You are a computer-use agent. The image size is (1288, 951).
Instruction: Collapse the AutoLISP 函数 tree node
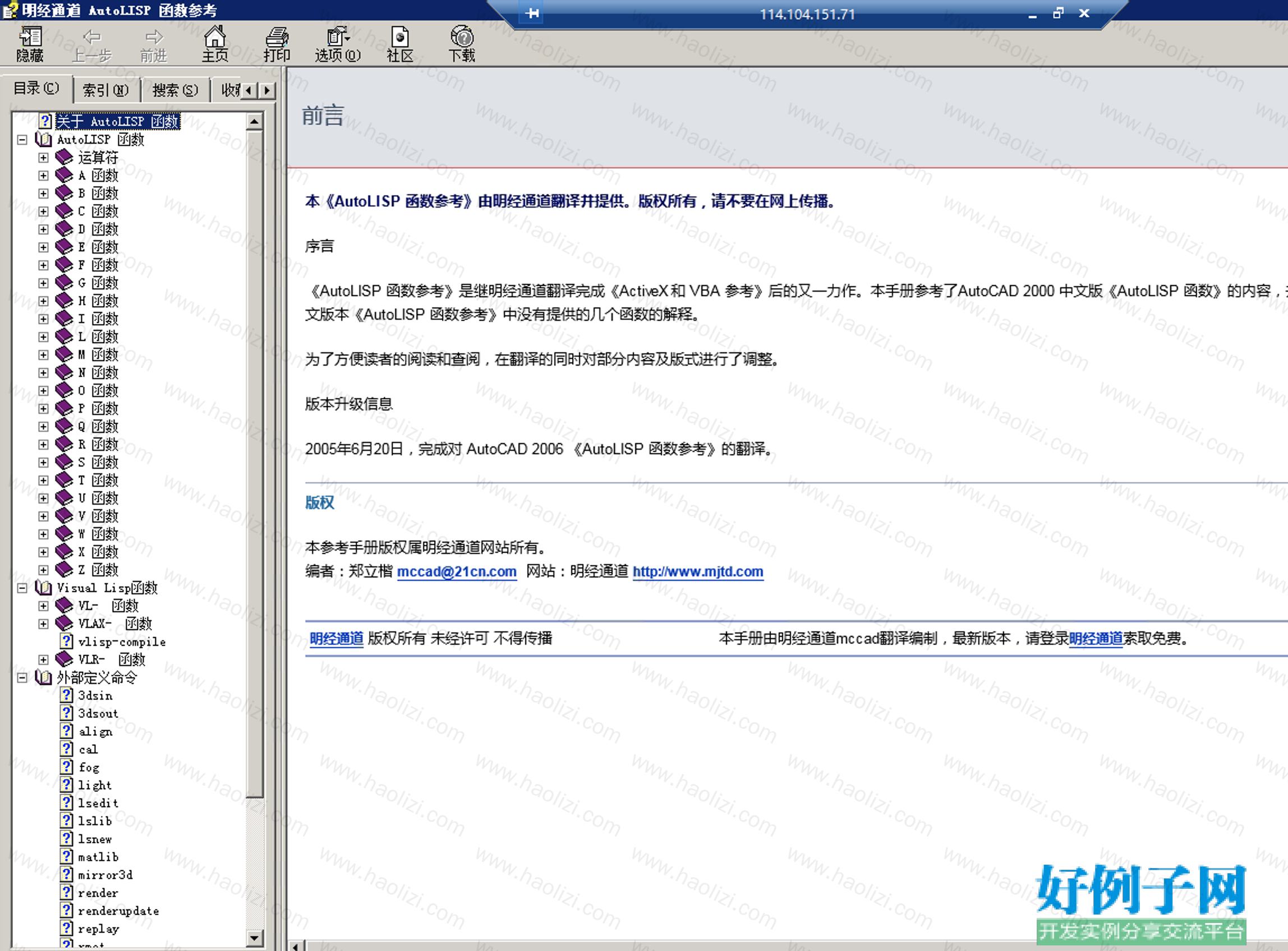point(22,140)
